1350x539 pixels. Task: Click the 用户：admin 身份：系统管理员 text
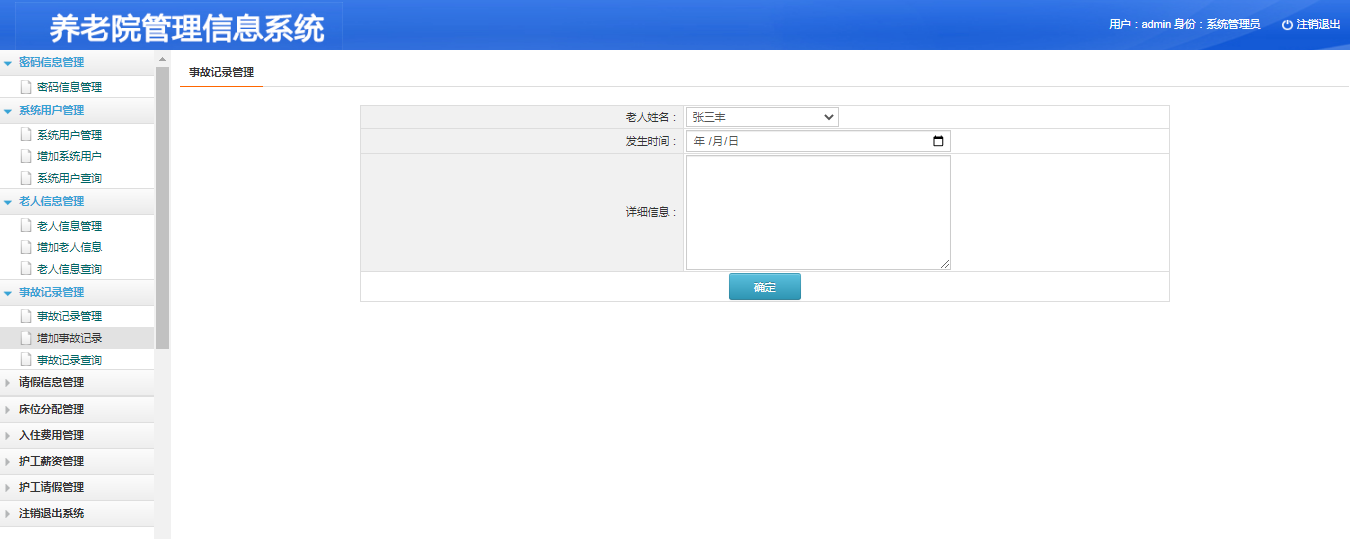pyautogui.click(x=1184, y=25)
